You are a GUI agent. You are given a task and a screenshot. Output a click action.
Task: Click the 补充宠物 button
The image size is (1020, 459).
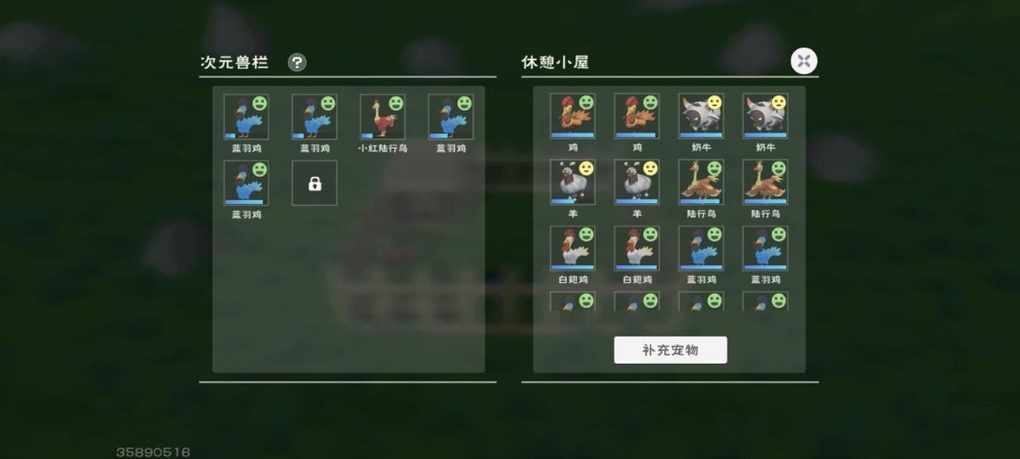coord(670,350)
